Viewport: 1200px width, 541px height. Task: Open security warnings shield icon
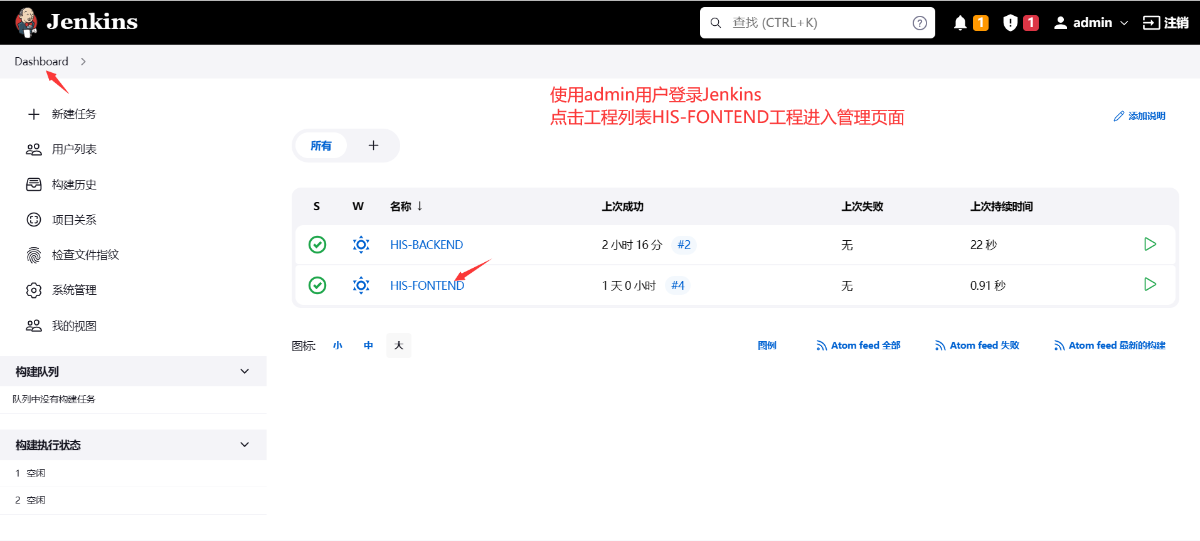point(1010,23)
